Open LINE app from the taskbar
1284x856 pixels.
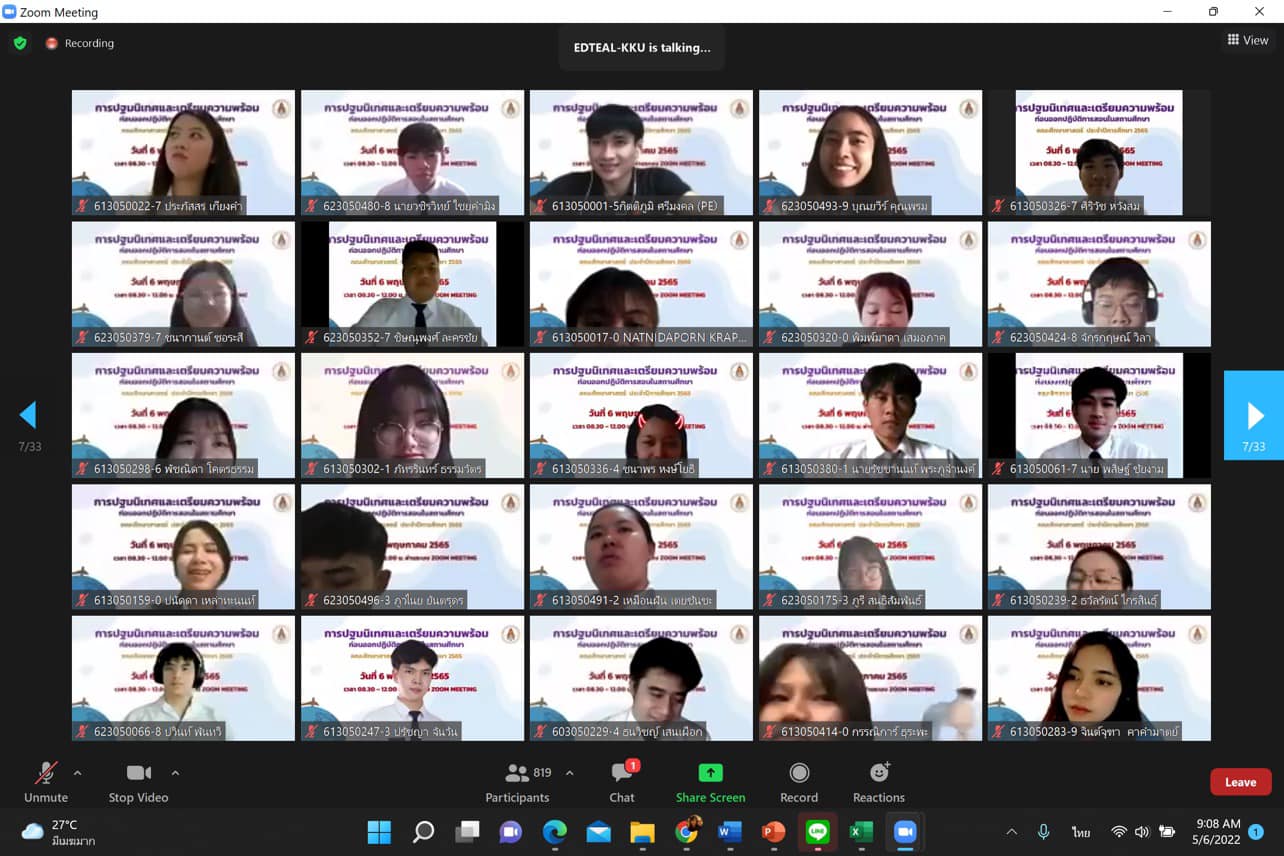point(817,832)
